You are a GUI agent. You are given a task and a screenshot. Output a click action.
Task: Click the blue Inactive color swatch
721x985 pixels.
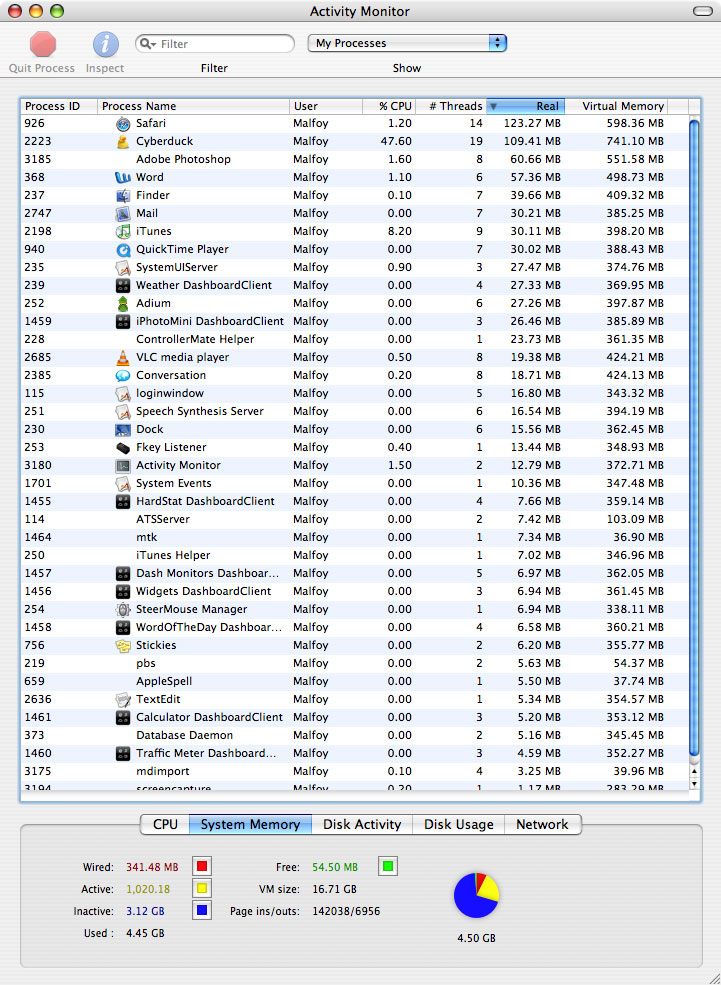pos(202,910)
